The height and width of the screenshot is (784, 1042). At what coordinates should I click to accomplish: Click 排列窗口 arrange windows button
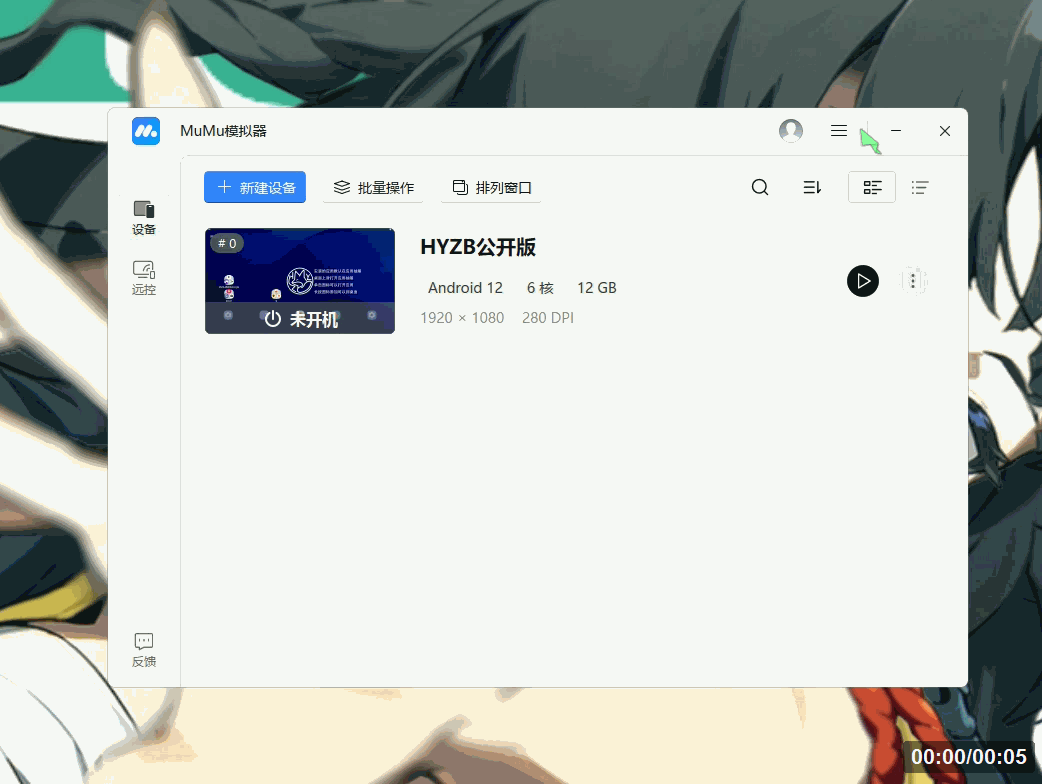492,187
